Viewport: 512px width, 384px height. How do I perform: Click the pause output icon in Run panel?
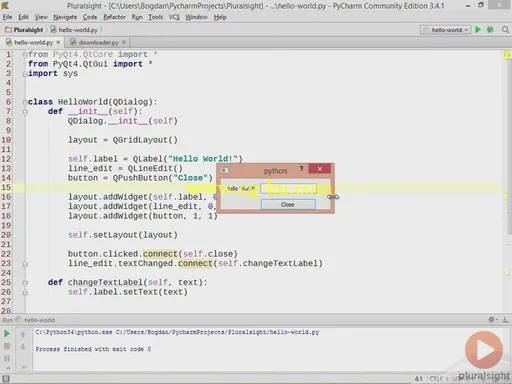click(7, 359)
